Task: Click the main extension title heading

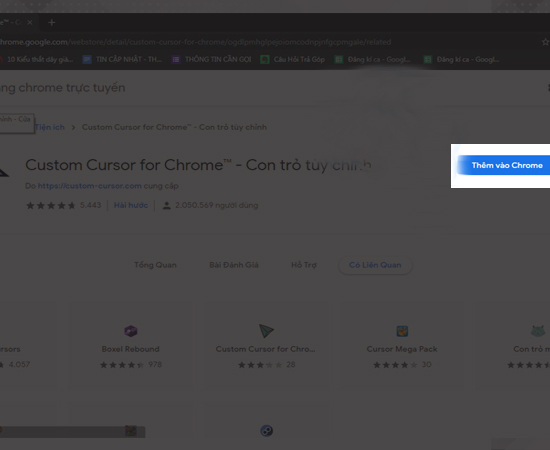Action: pos(198,165)
